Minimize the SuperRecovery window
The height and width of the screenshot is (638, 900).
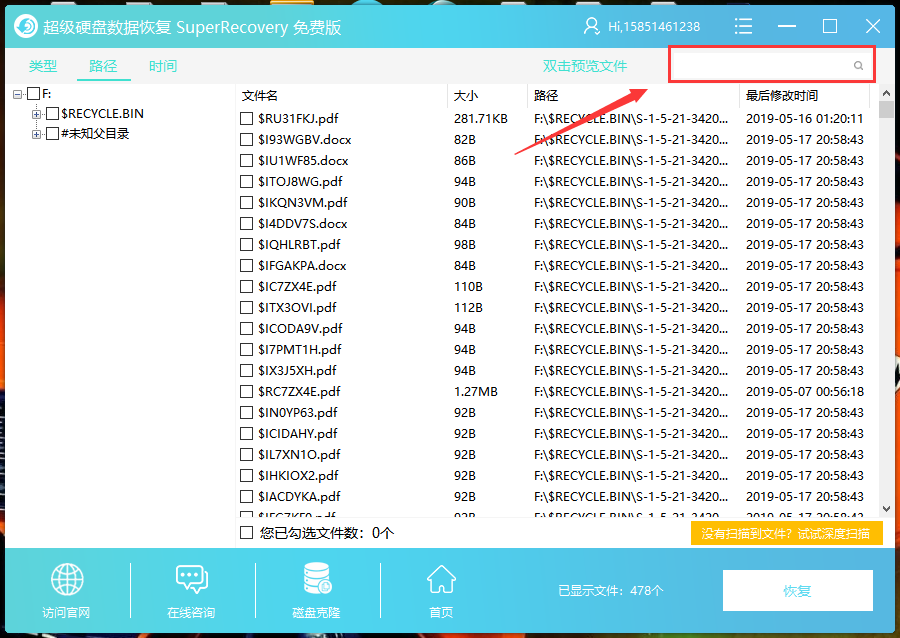click(x=786, y=26)
